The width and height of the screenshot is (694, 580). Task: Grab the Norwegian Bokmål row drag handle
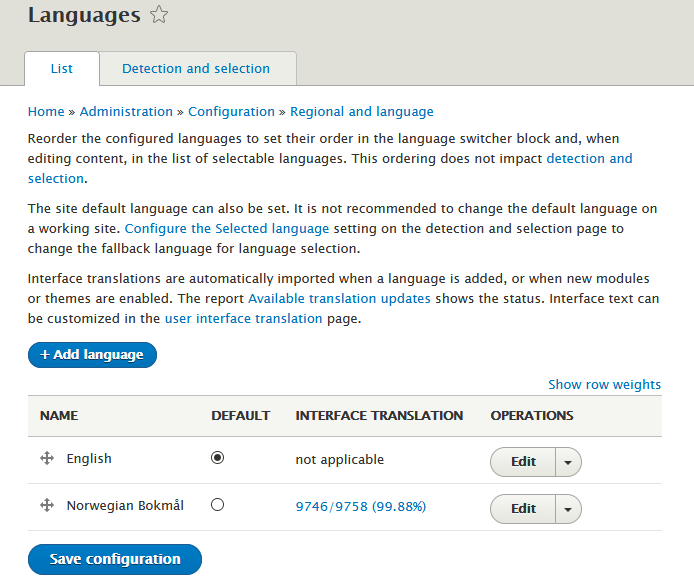click(47, 505)
